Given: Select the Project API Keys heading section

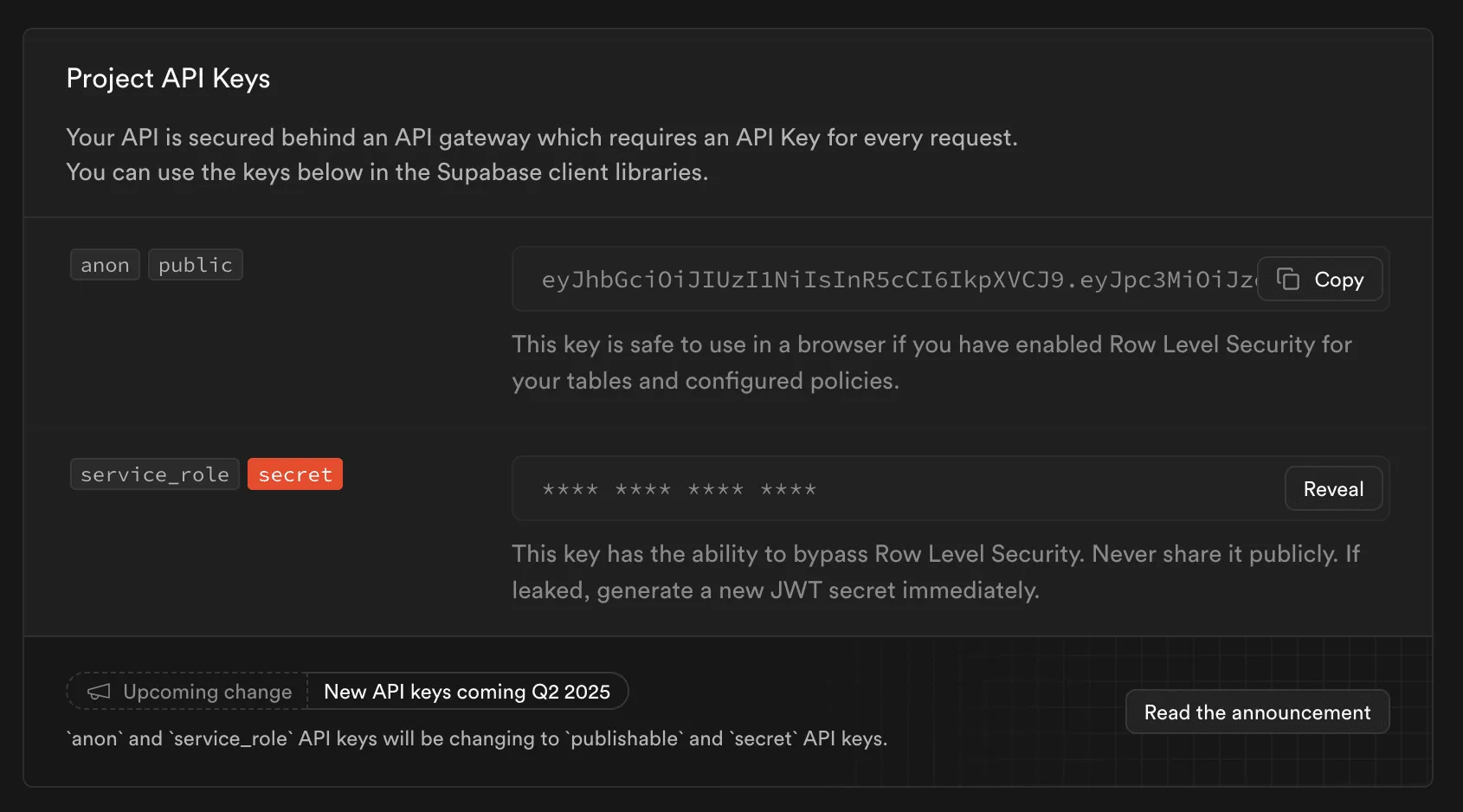Looking at the screenshot, I should point(168,78).
